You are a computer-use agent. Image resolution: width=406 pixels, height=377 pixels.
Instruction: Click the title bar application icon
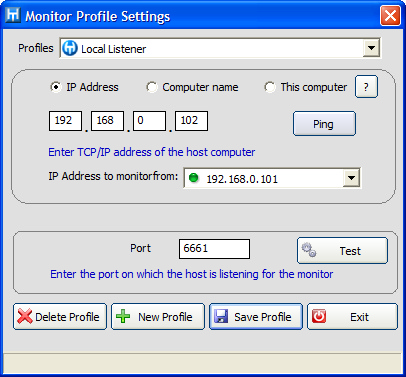click(x=13, y=15)
